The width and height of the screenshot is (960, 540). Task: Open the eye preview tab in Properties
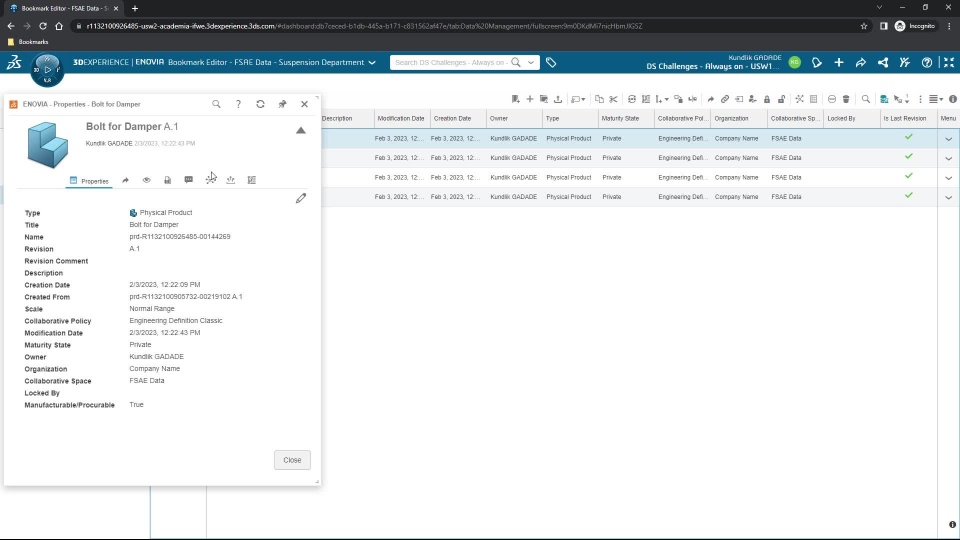tap(146, 180)
